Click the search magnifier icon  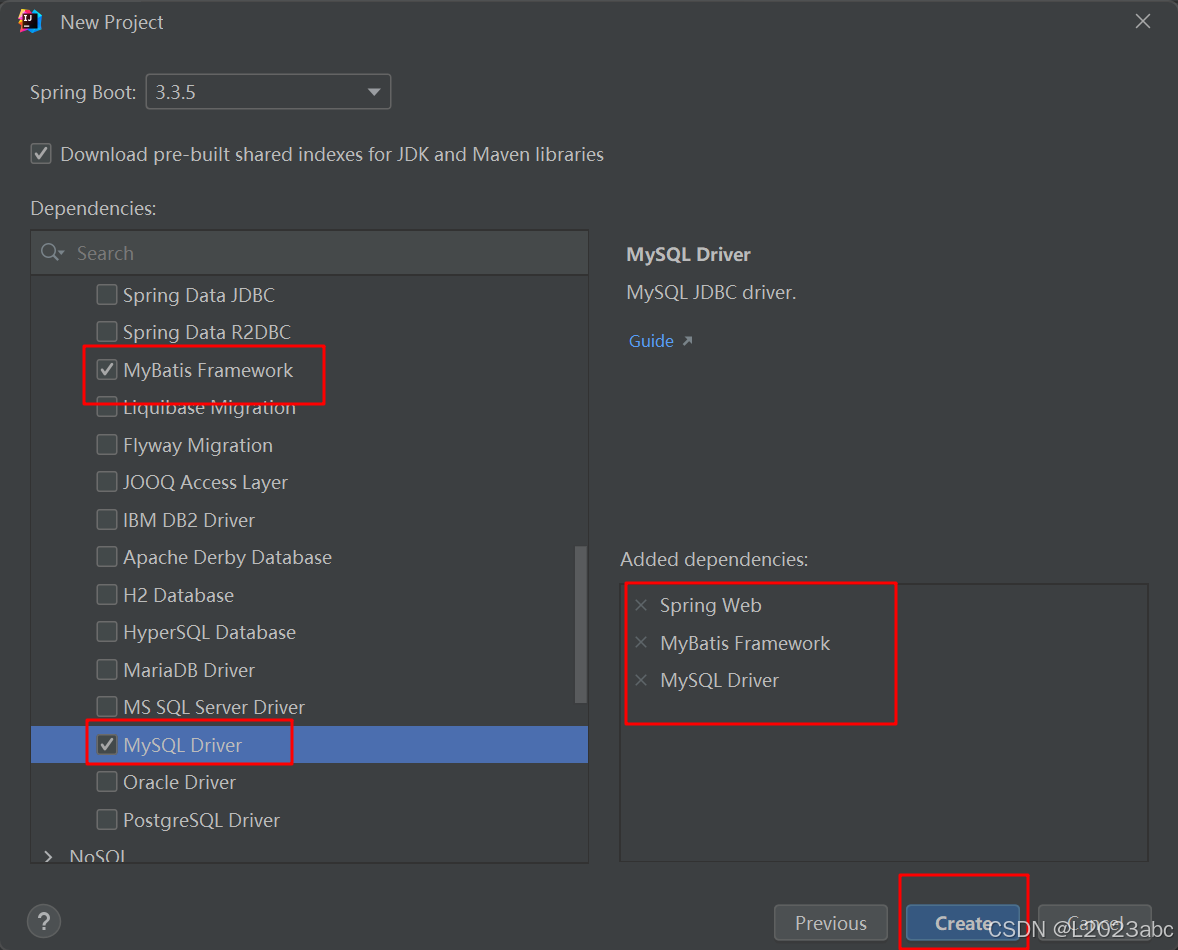click(51, 252)
